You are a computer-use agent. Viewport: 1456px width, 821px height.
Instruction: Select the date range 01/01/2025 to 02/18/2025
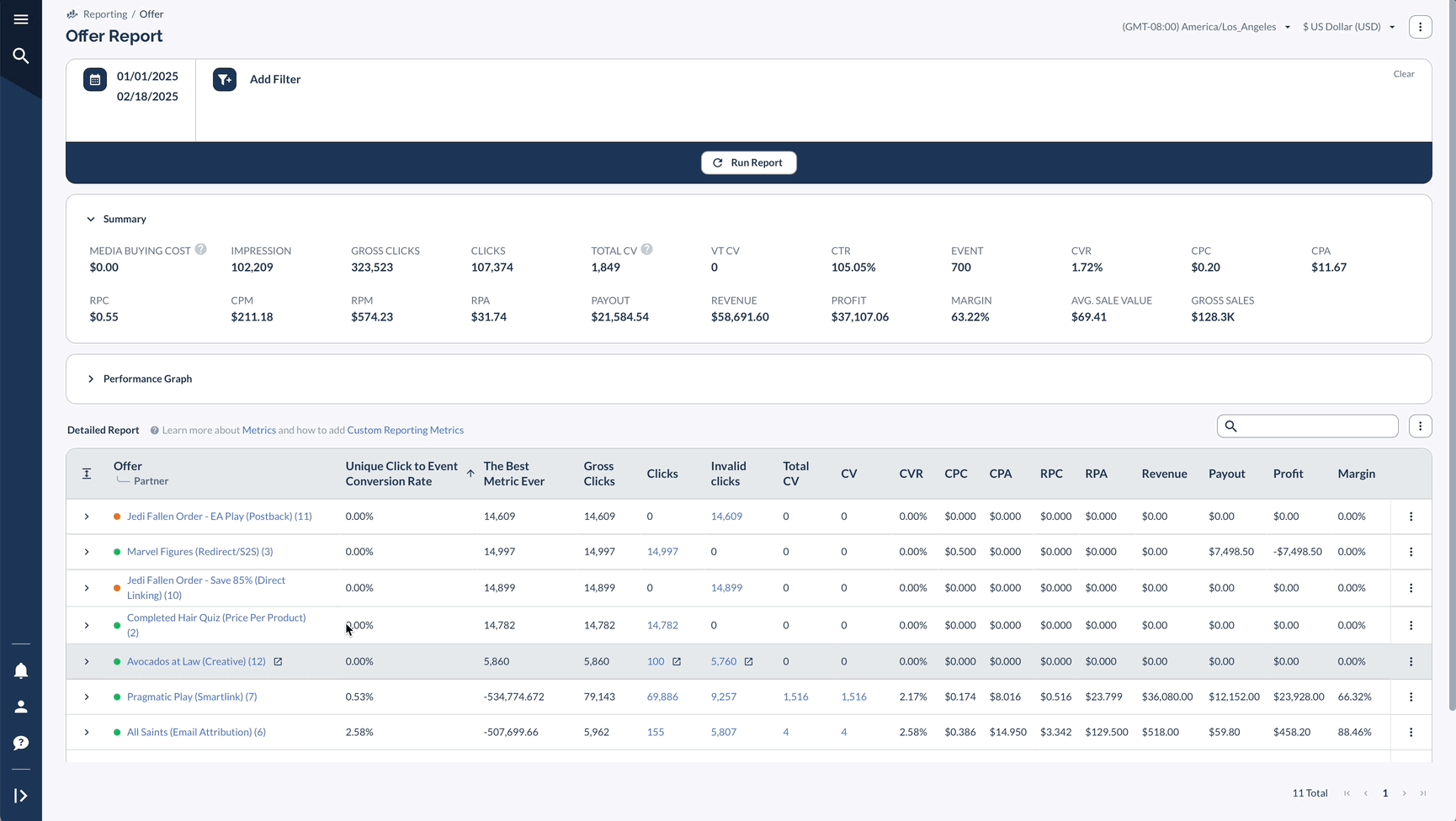[x=147, y=87]
